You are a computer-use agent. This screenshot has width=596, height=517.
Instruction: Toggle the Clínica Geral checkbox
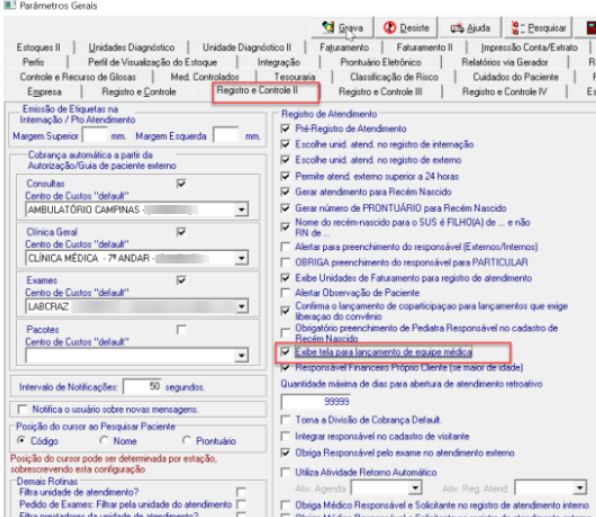point(181,232)
